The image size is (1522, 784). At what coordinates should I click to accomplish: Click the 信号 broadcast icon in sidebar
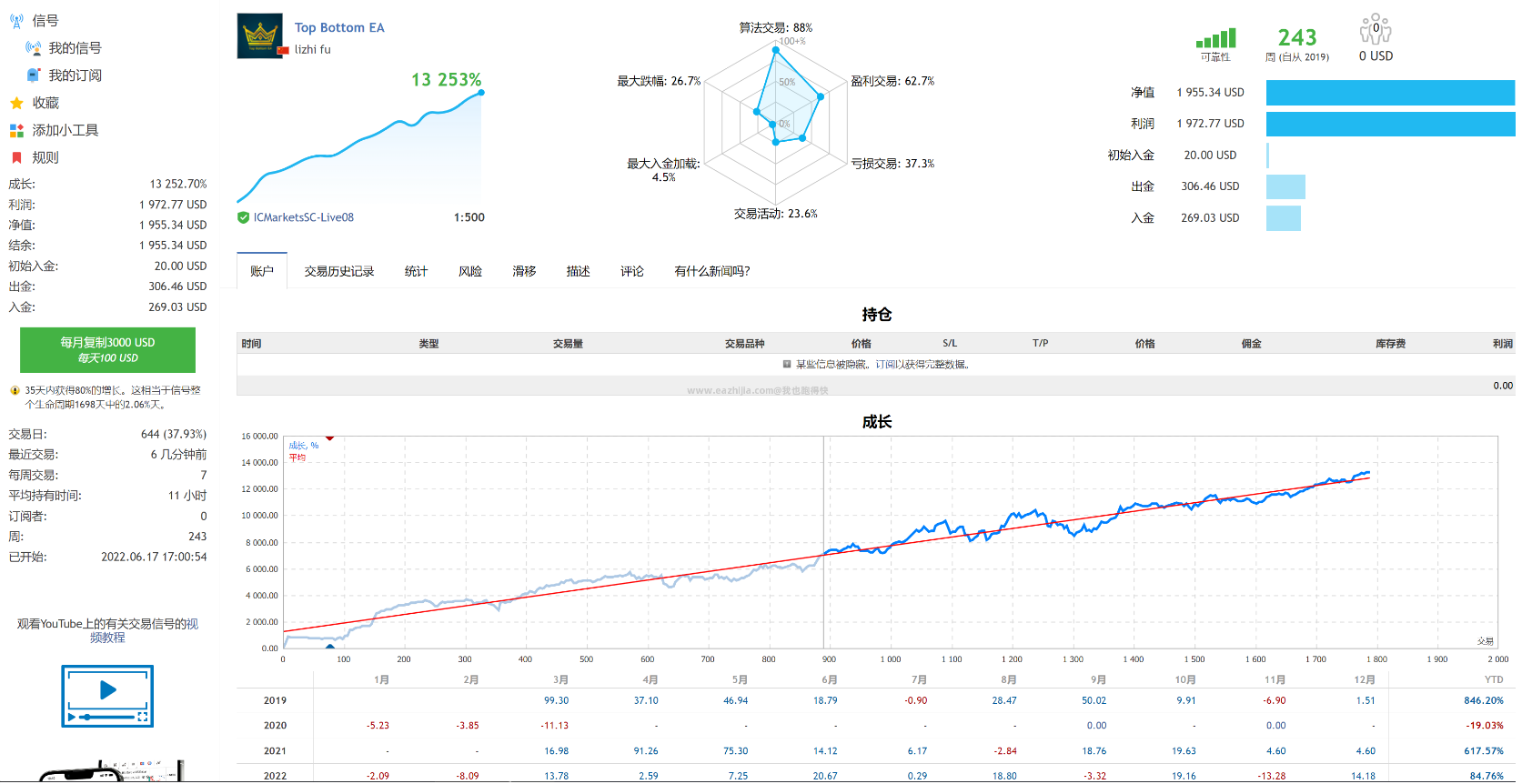tap(16, 20)
